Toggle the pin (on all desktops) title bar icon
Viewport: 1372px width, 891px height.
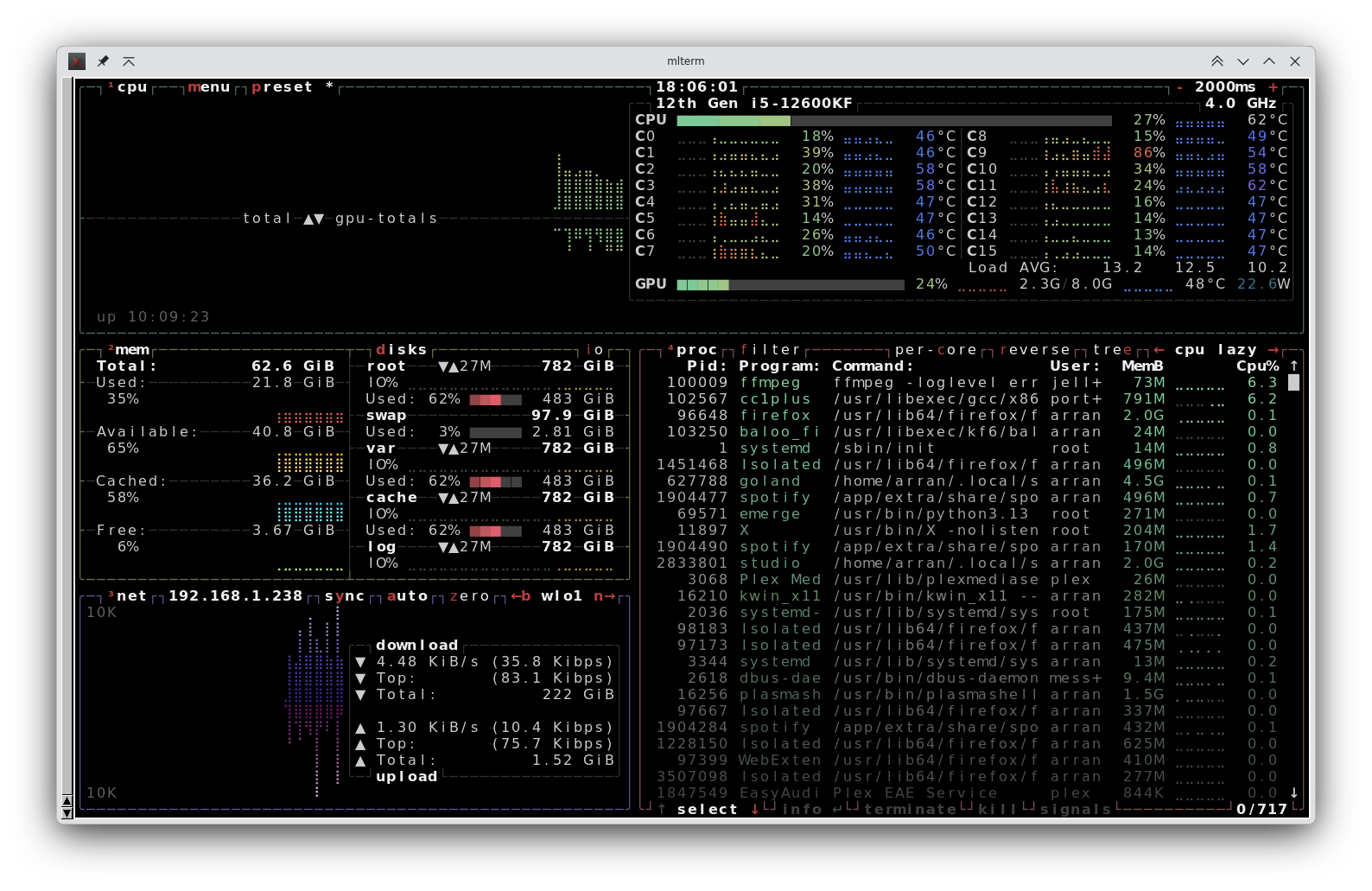(x=103, y=61)
